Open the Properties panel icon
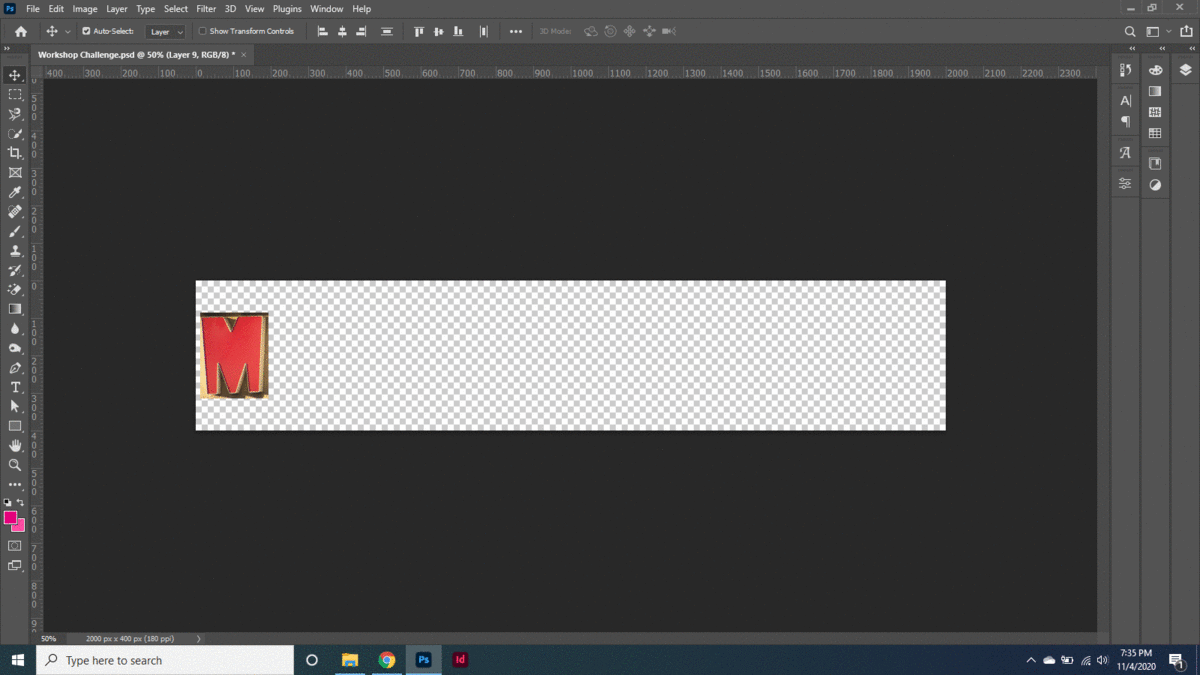Image resolution: width=1200 pixels, height=675 pixels. [x=1125, y=184]
